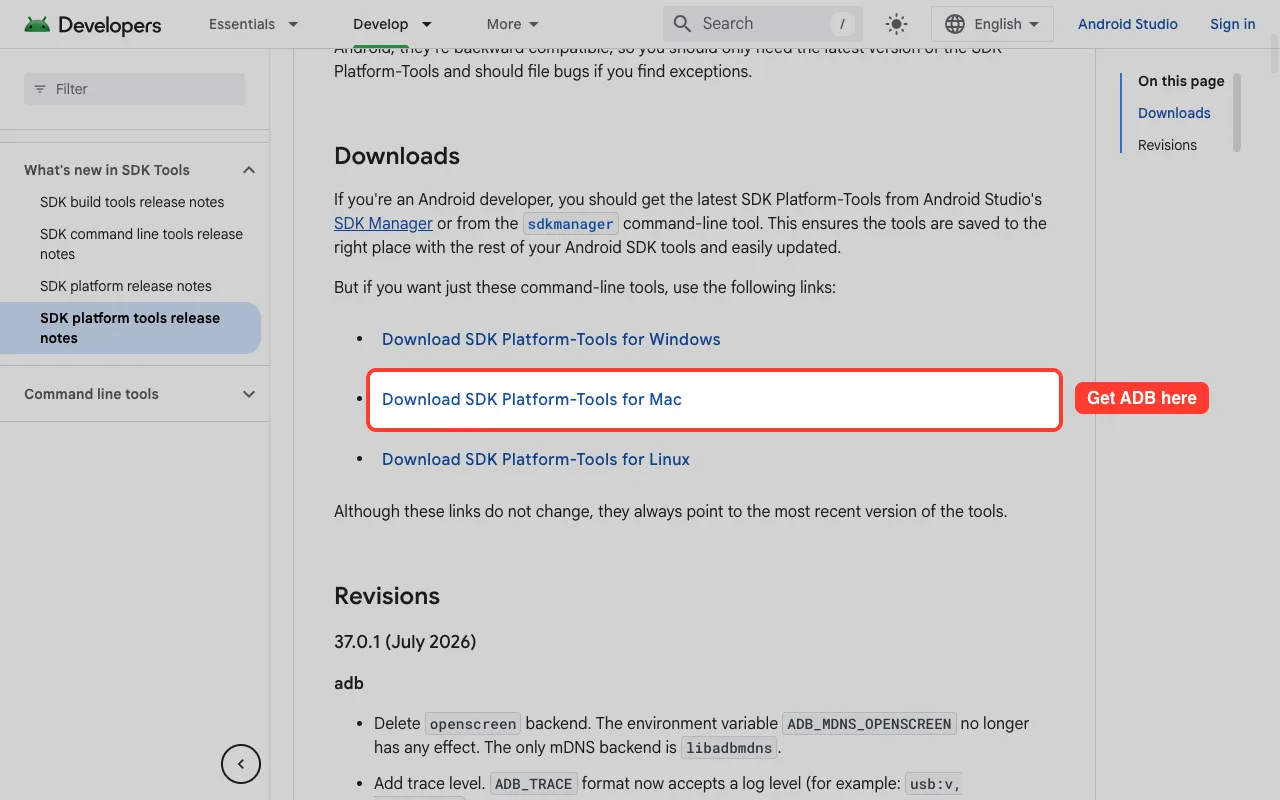Click the Sign in link
The width and height of the screenshot is (1280, 800).
tap(1232, 24)
